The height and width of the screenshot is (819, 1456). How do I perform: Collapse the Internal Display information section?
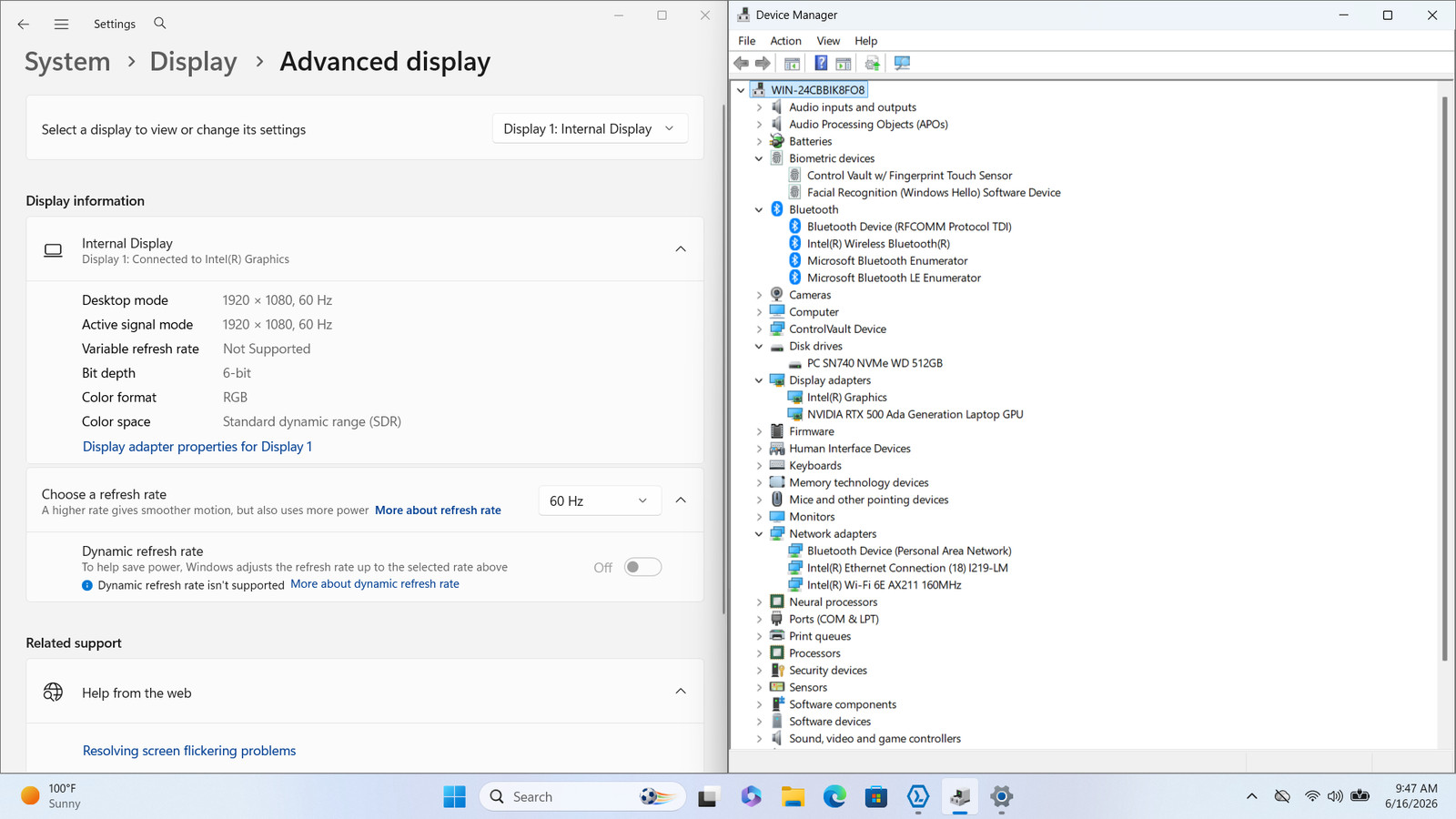[681, 249]
